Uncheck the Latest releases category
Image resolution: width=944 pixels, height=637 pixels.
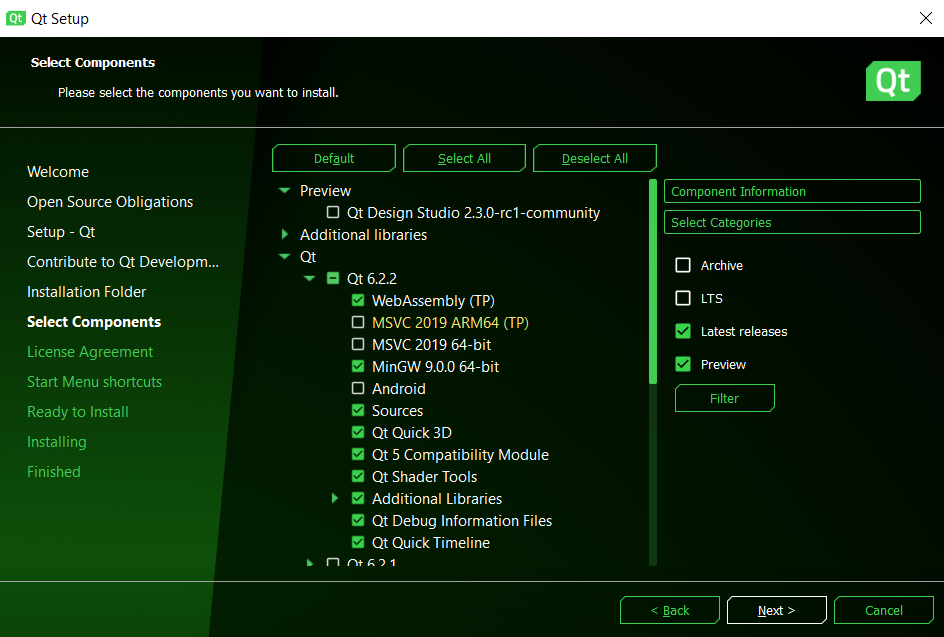click(683, 331)
